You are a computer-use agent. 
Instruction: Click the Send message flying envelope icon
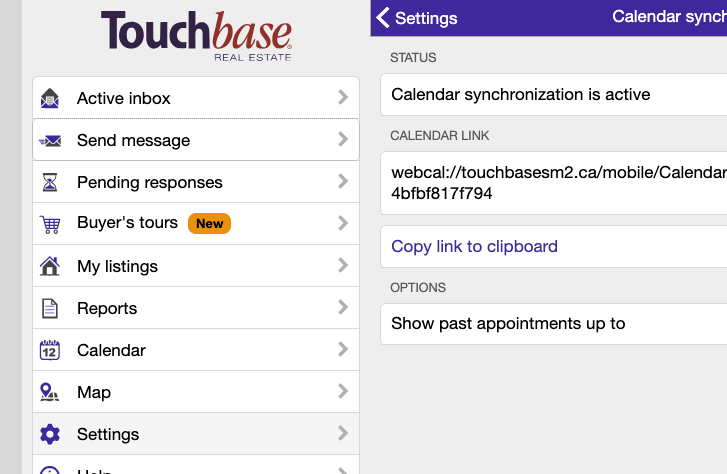click(49, 141)
